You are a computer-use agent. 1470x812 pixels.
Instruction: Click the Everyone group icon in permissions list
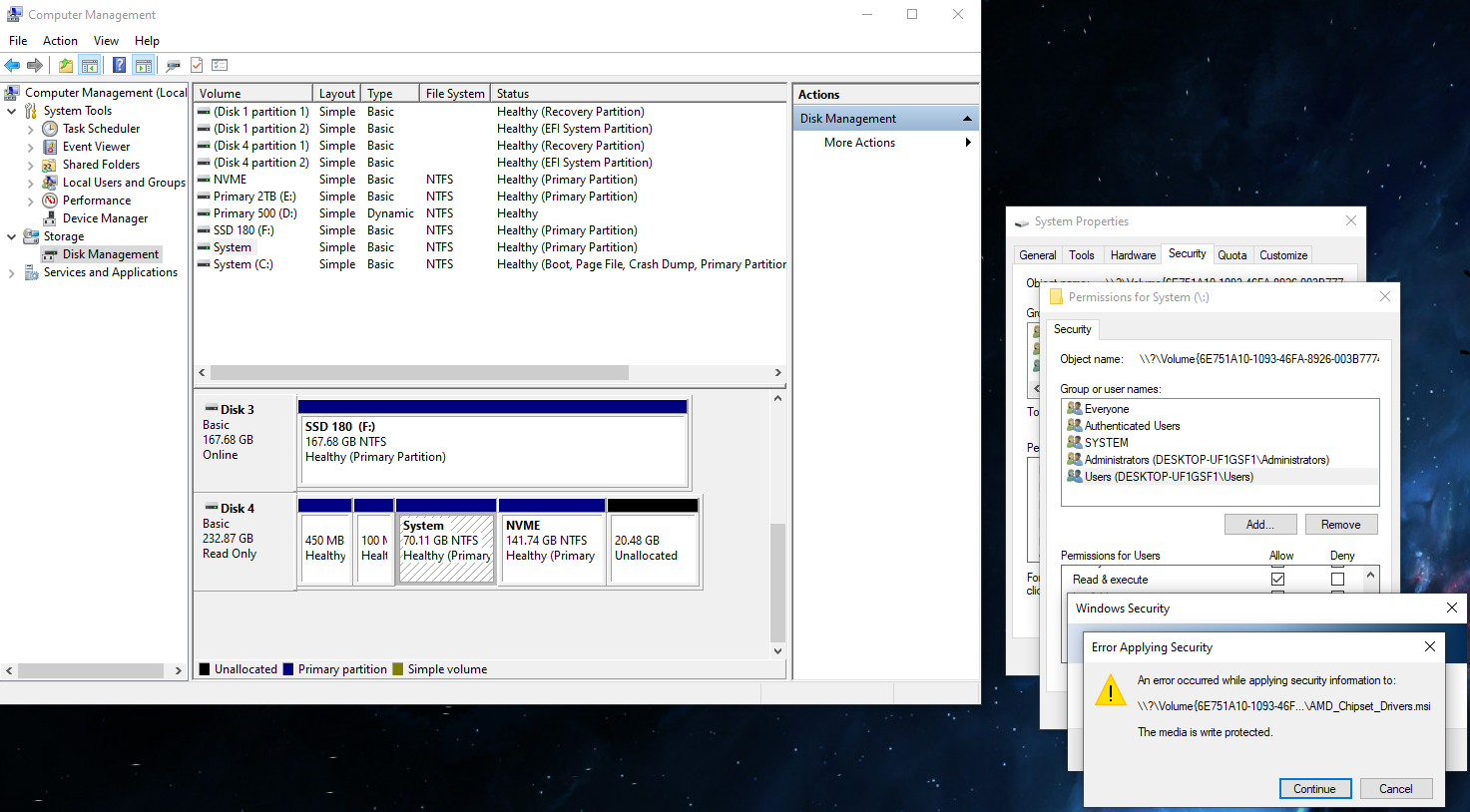(1074, 408)
